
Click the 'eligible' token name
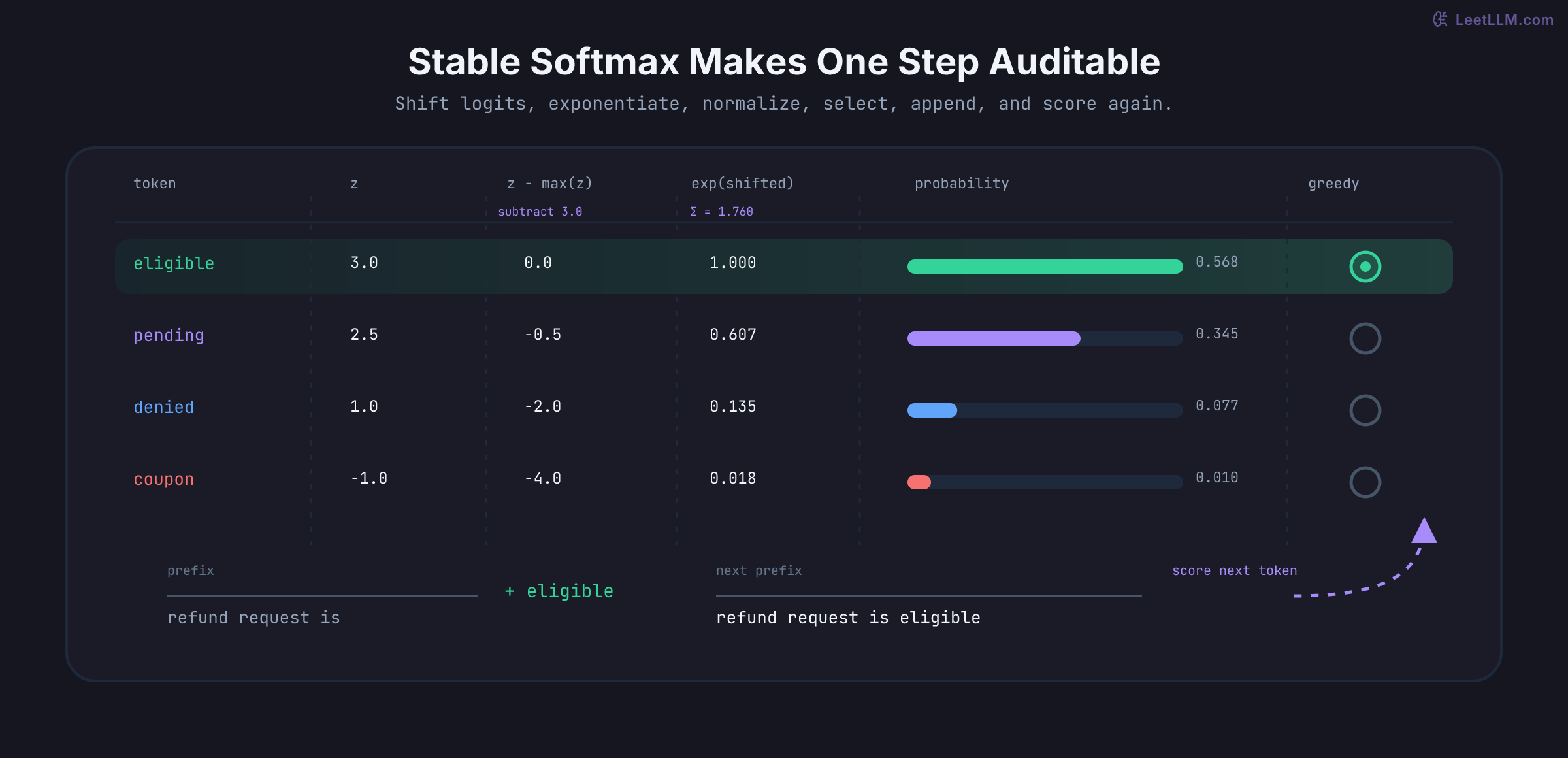tap(174, 263)
